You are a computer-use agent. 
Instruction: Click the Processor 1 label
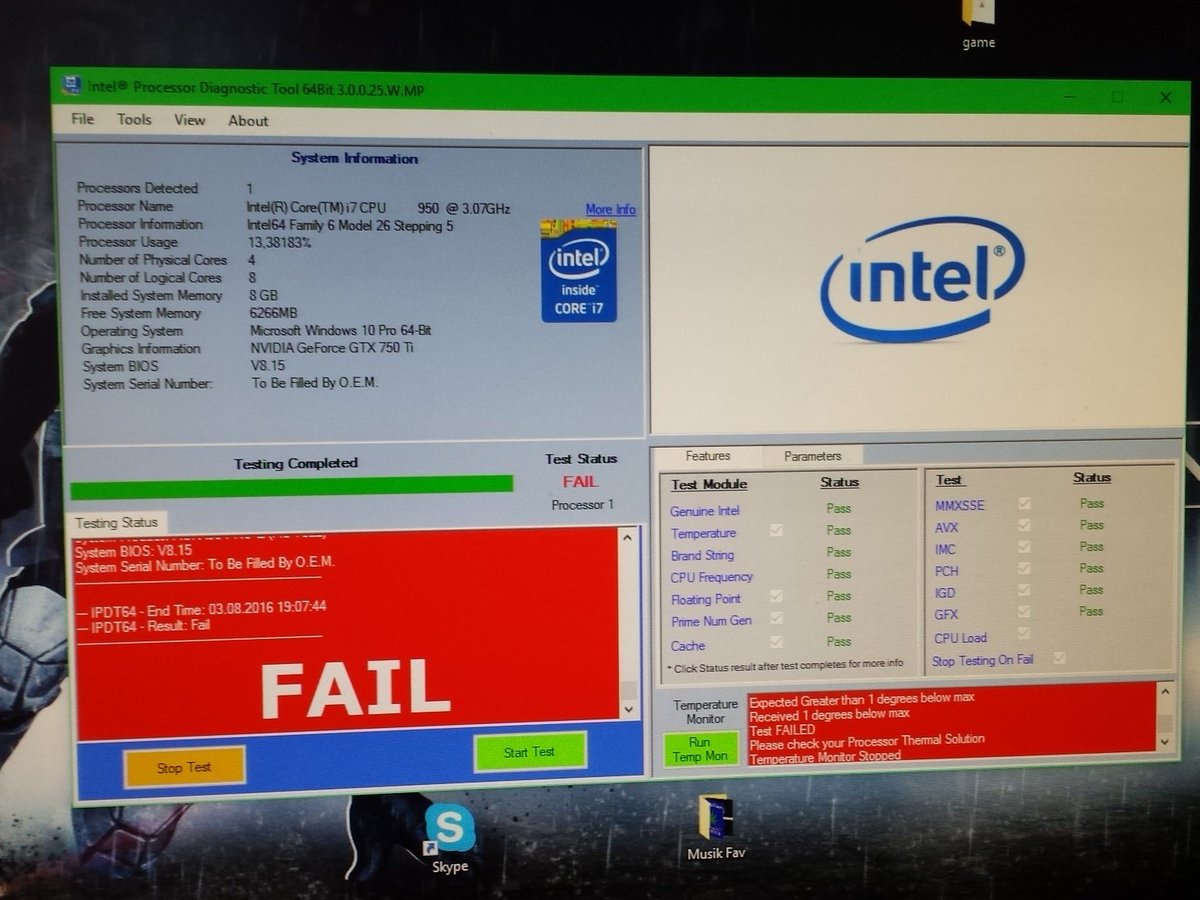click(582, 505)
